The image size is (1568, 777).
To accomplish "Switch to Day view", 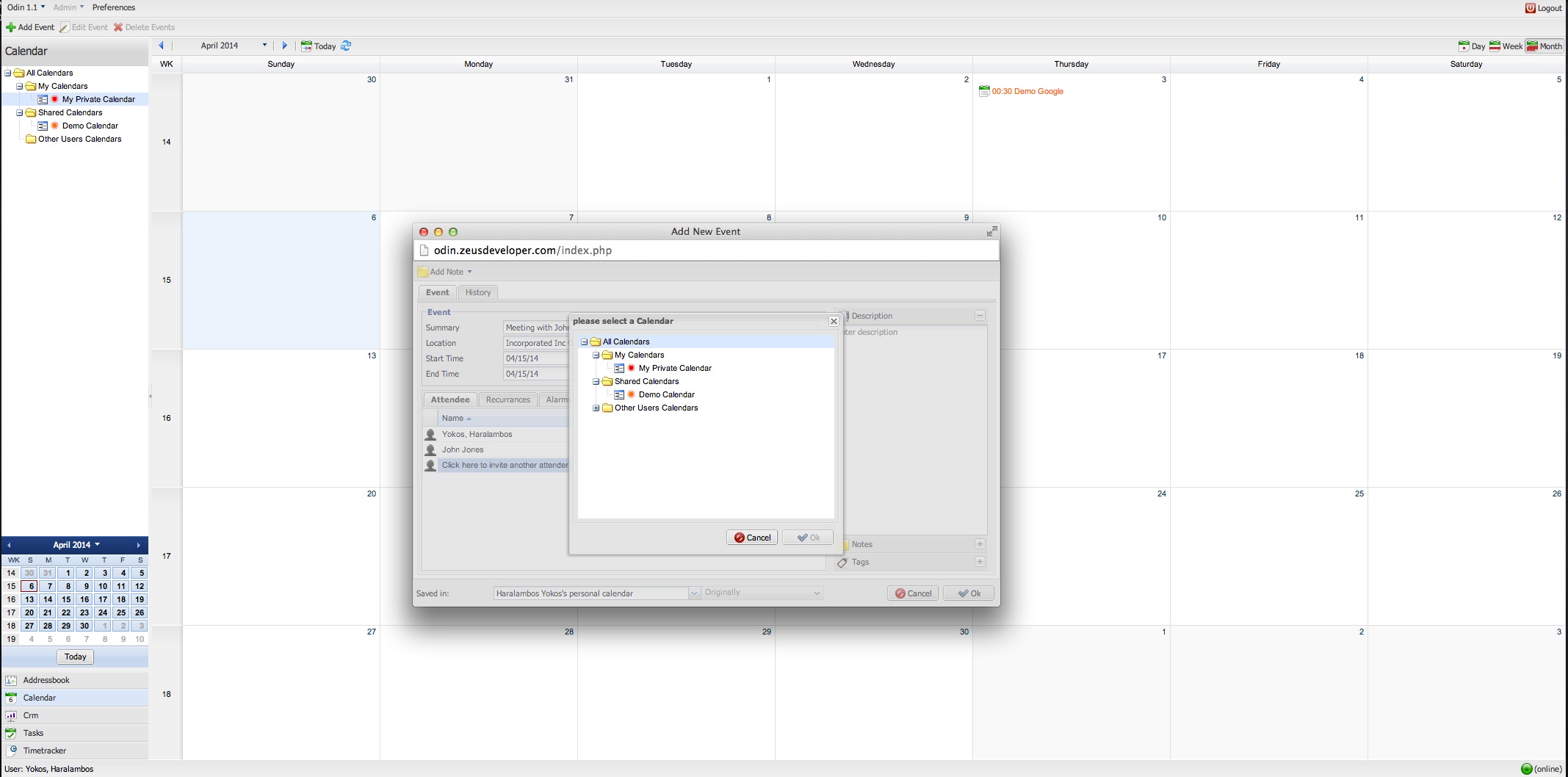I will point(1472,46).
